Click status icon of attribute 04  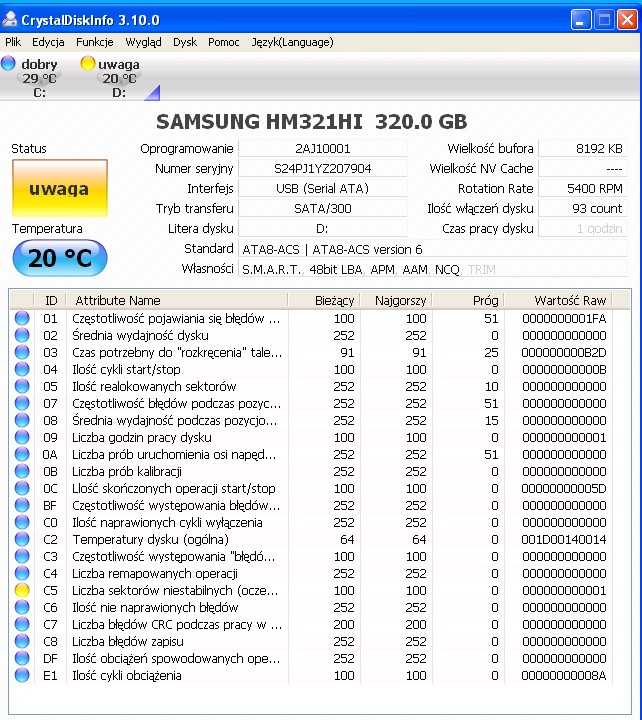(x=22, y=369)
